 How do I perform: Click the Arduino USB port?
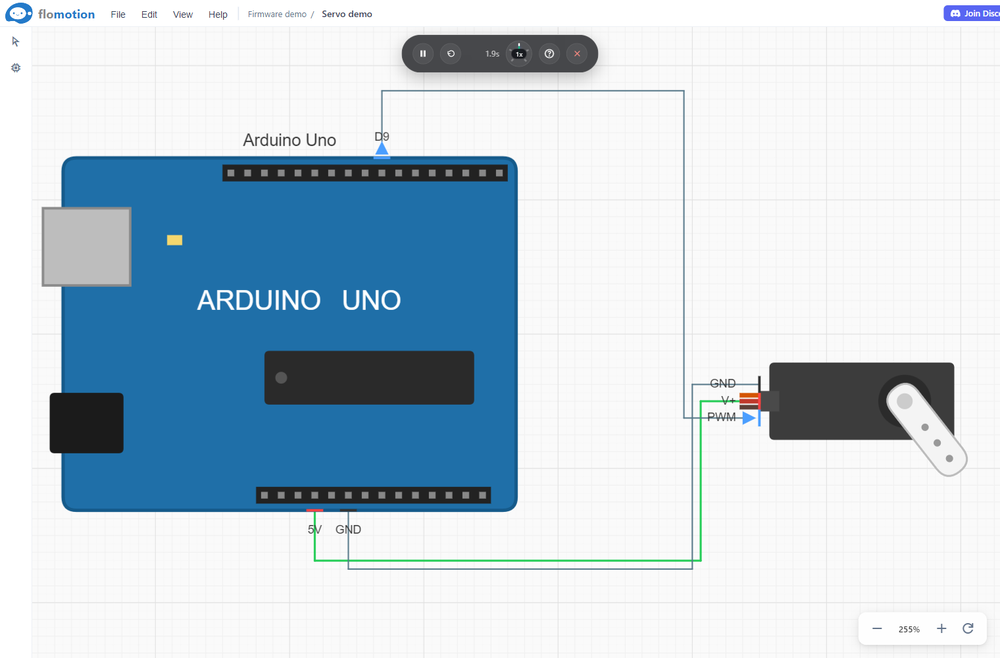coord(87,247)
